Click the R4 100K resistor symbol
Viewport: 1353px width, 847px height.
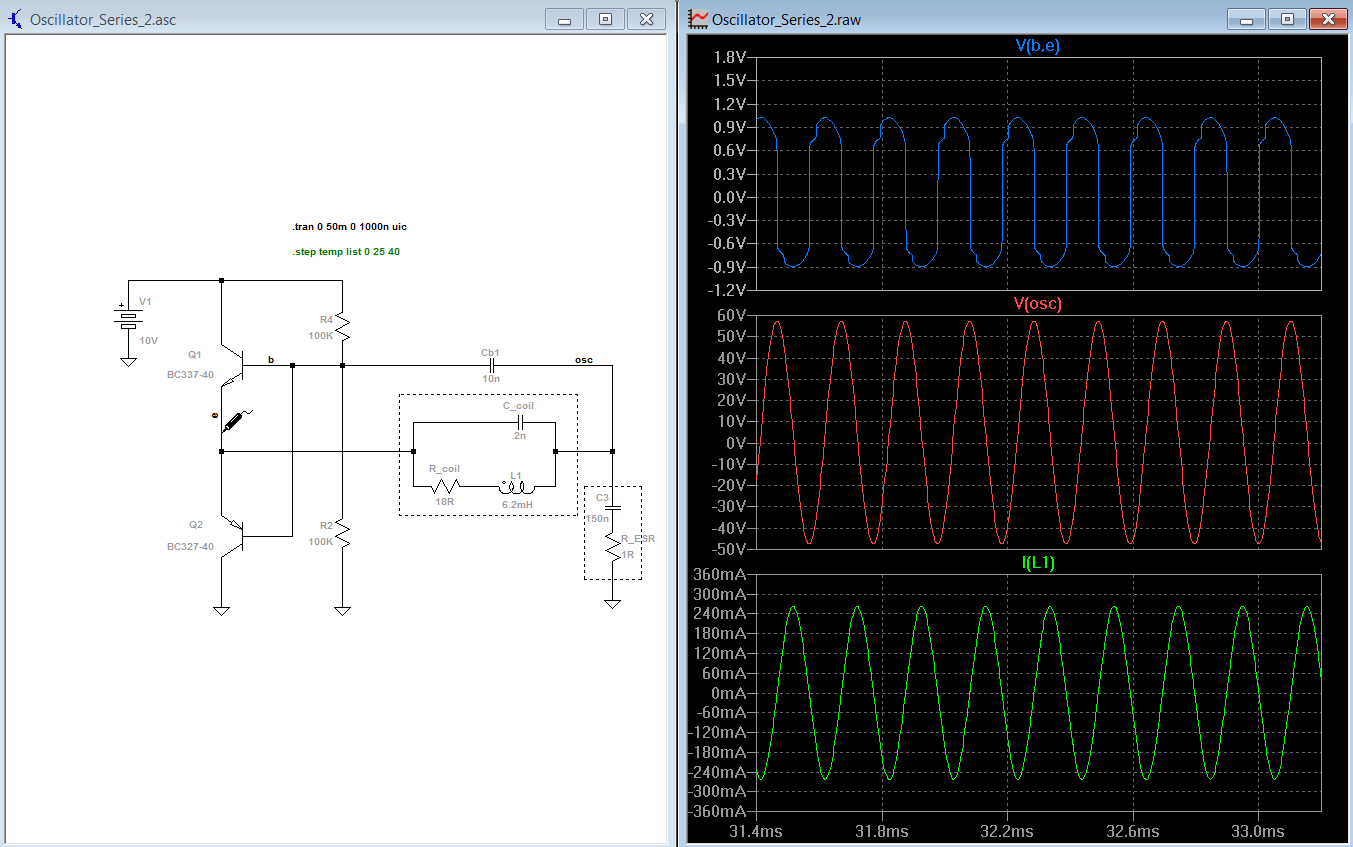click(342, 324)
